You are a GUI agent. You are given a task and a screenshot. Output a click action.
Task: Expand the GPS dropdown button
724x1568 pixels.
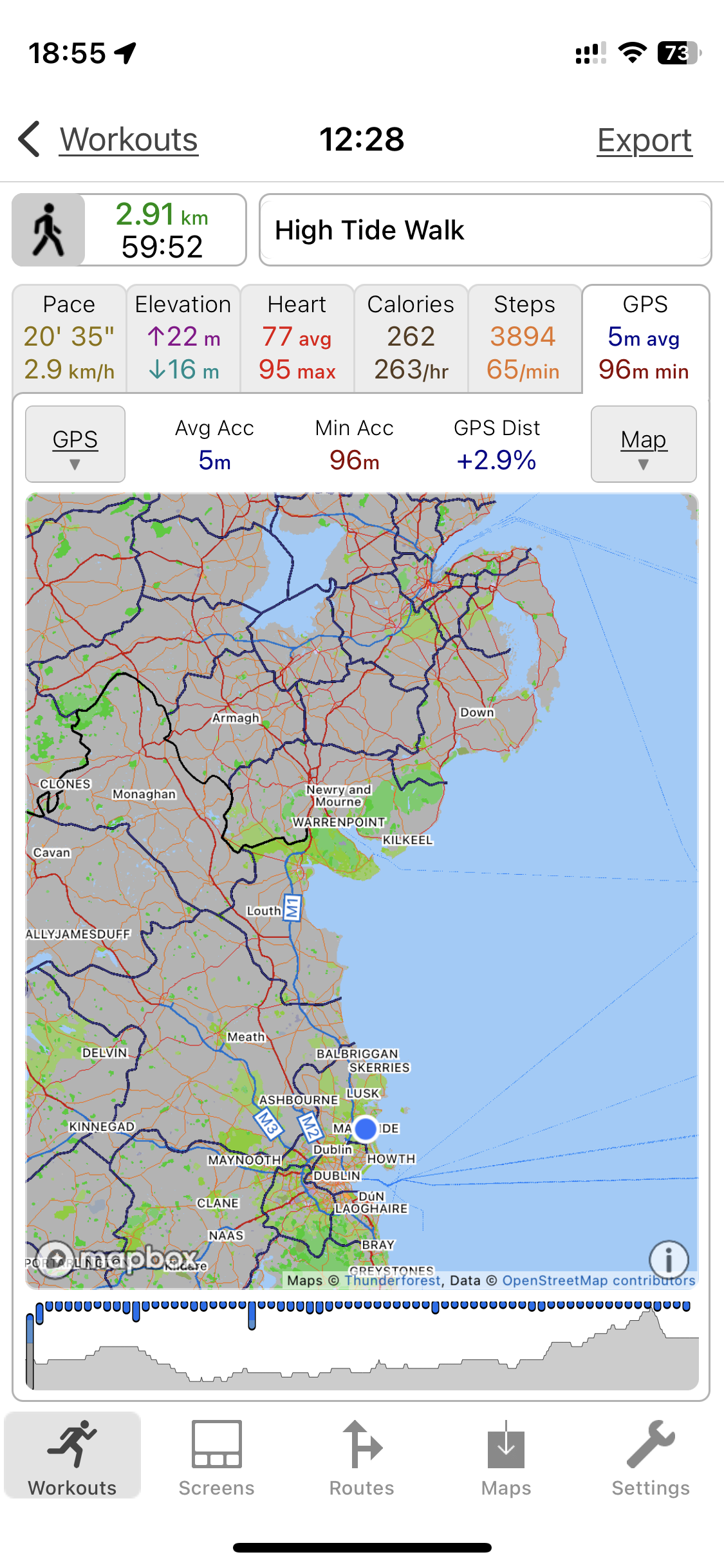75,444
